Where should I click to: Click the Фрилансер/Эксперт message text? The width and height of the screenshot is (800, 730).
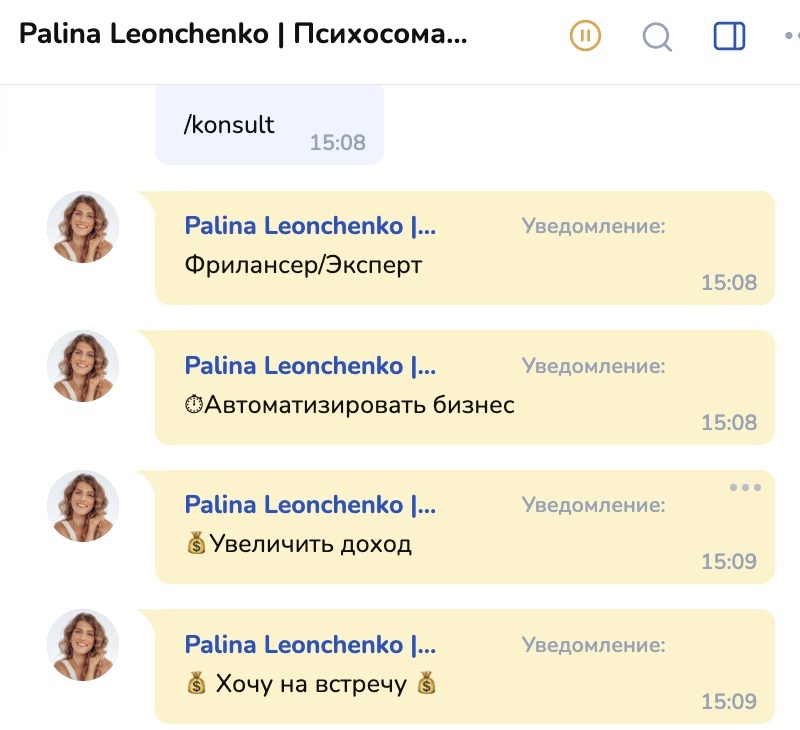(304, 266)
